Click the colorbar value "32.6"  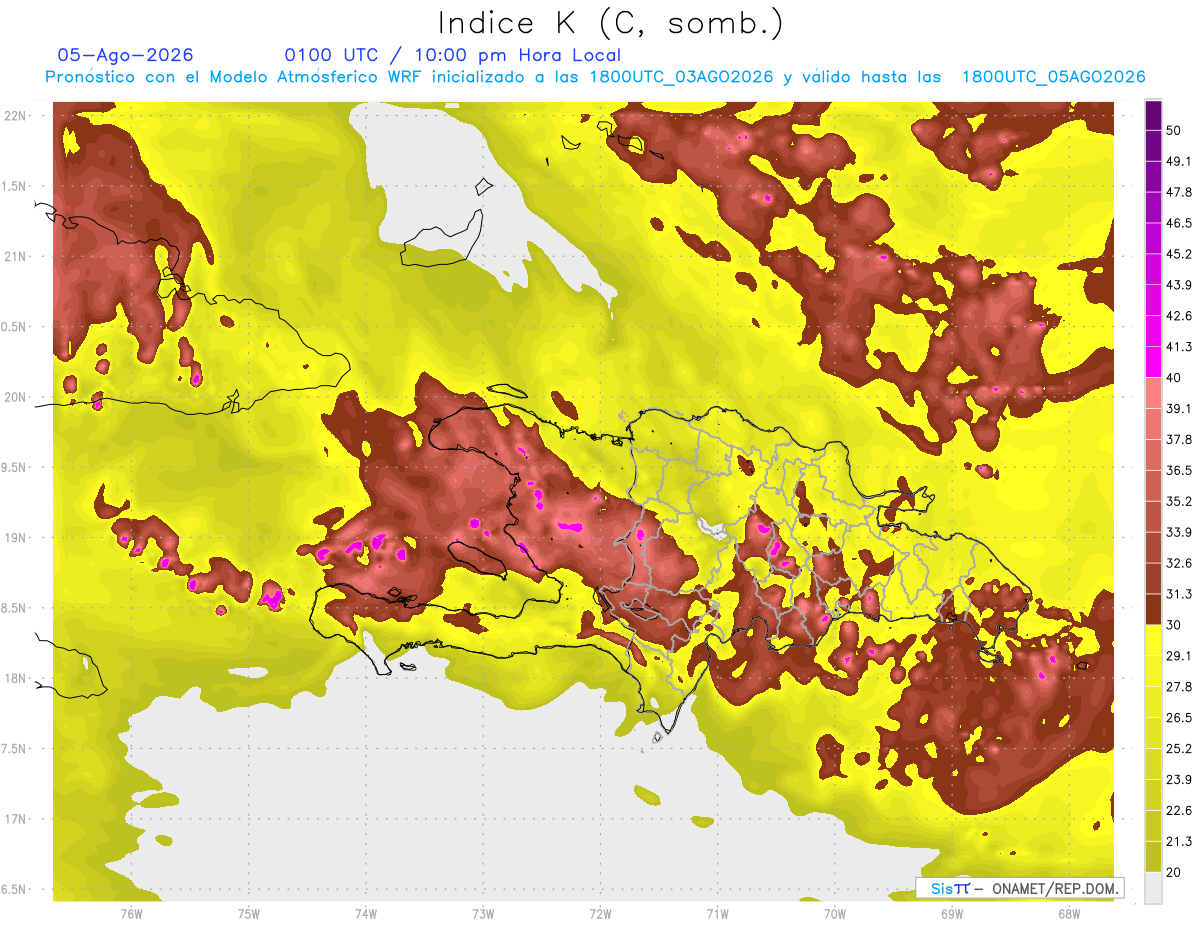point(1178,563)
